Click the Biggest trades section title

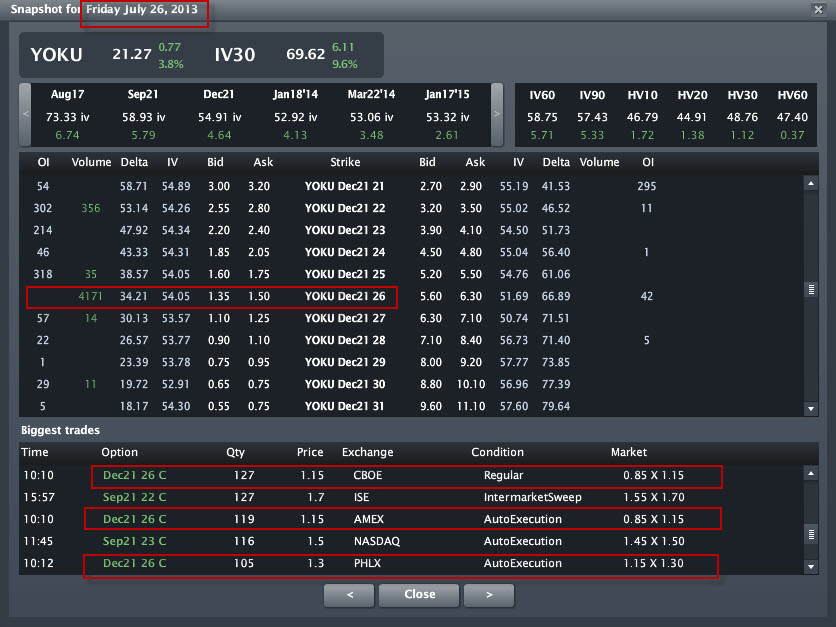point(60,430)
